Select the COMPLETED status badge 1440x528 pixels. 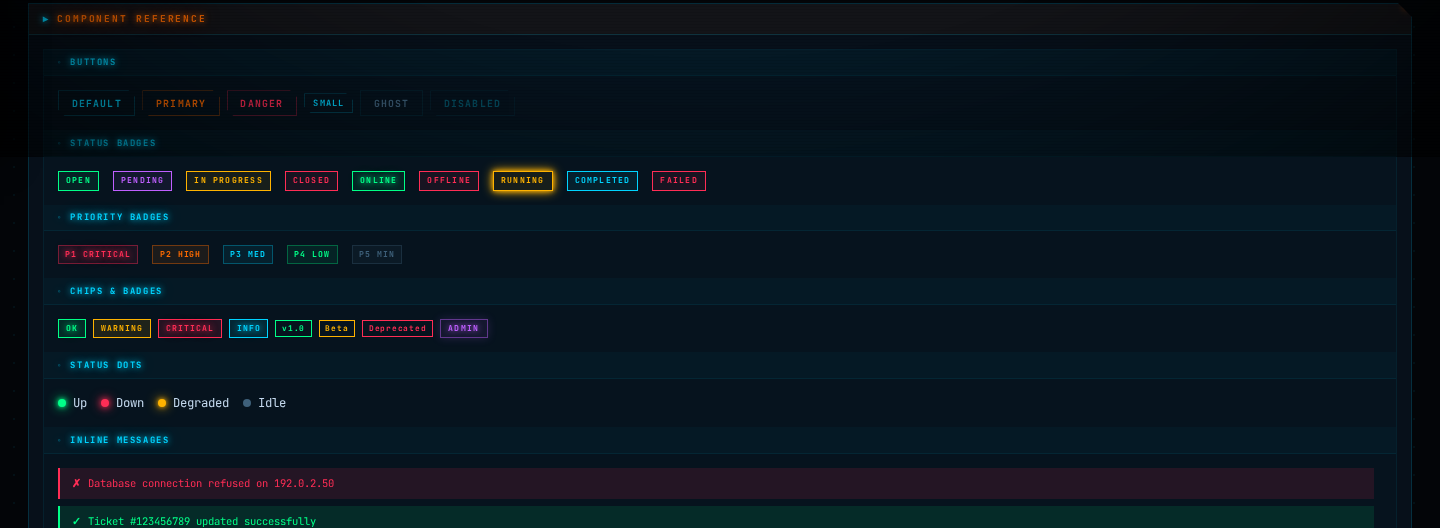pyautogui.click(x=602, y=181)
